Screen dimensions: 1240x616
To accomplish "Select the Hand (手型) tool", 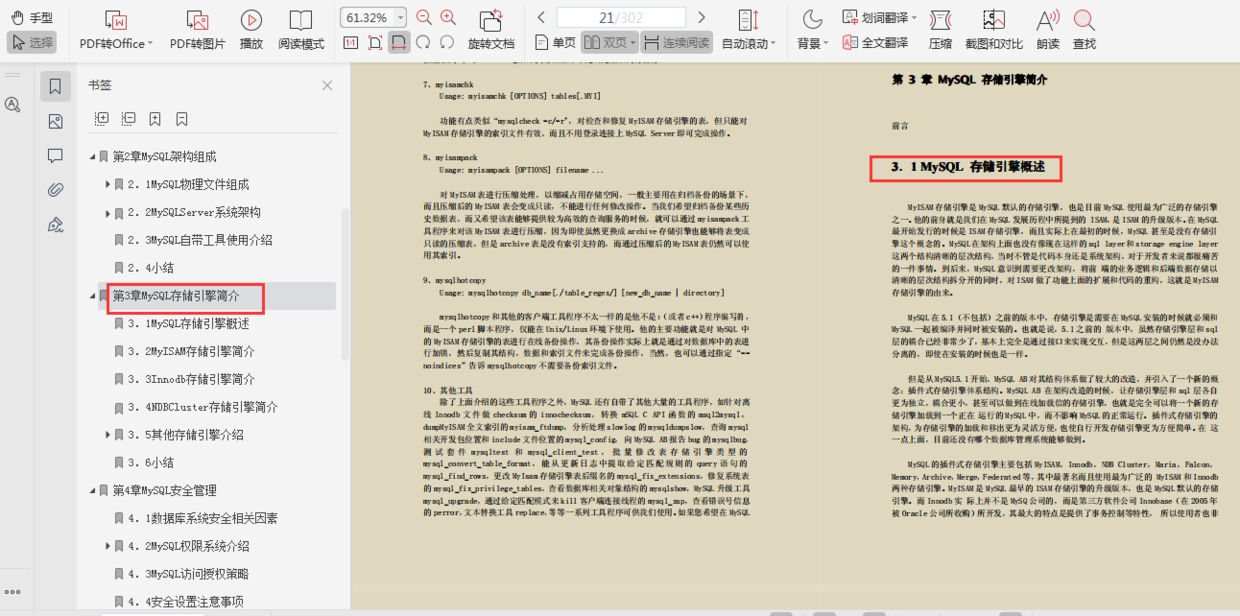I will (x=32, y=17).
